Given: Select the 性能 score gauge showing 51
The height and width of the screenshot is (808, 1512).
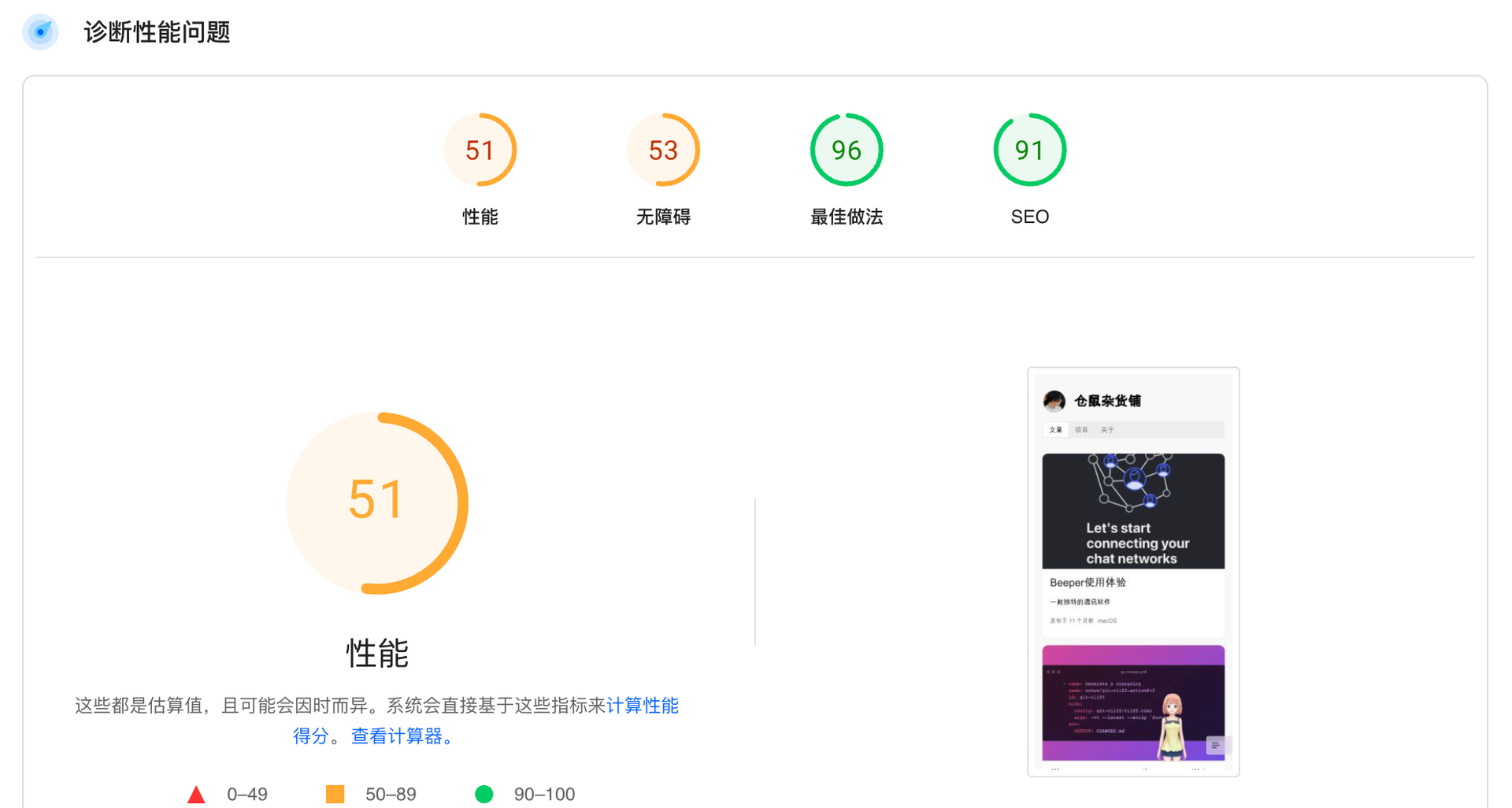Looking at the screenshot, I should 480,150.
